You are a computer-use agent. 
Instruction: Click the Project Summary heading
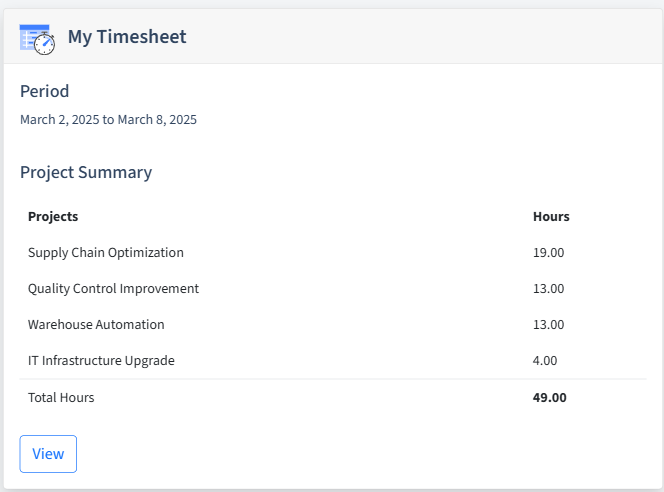pyautogui.click(x=86, y=172)
